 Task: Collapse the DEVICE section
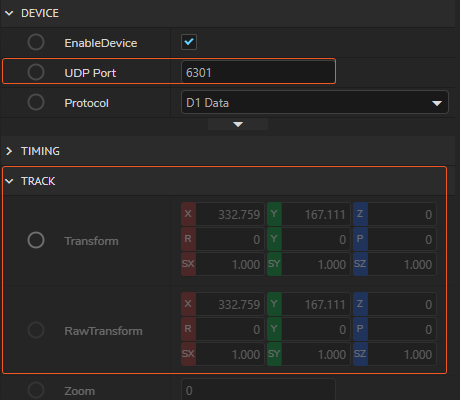(9, 13)
